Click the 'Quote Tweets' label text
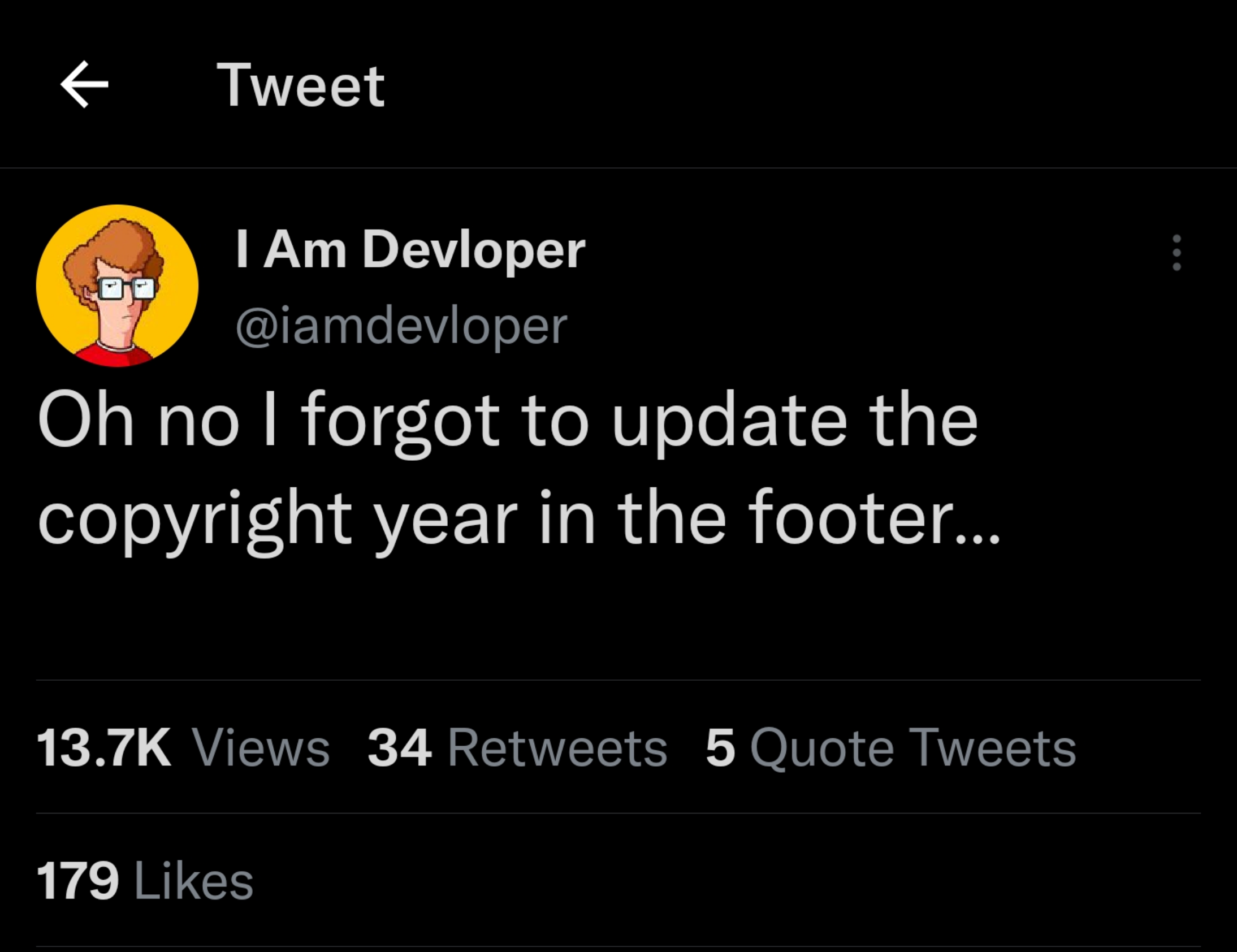Screen dimensions: 1237x952 click(913, 748)
